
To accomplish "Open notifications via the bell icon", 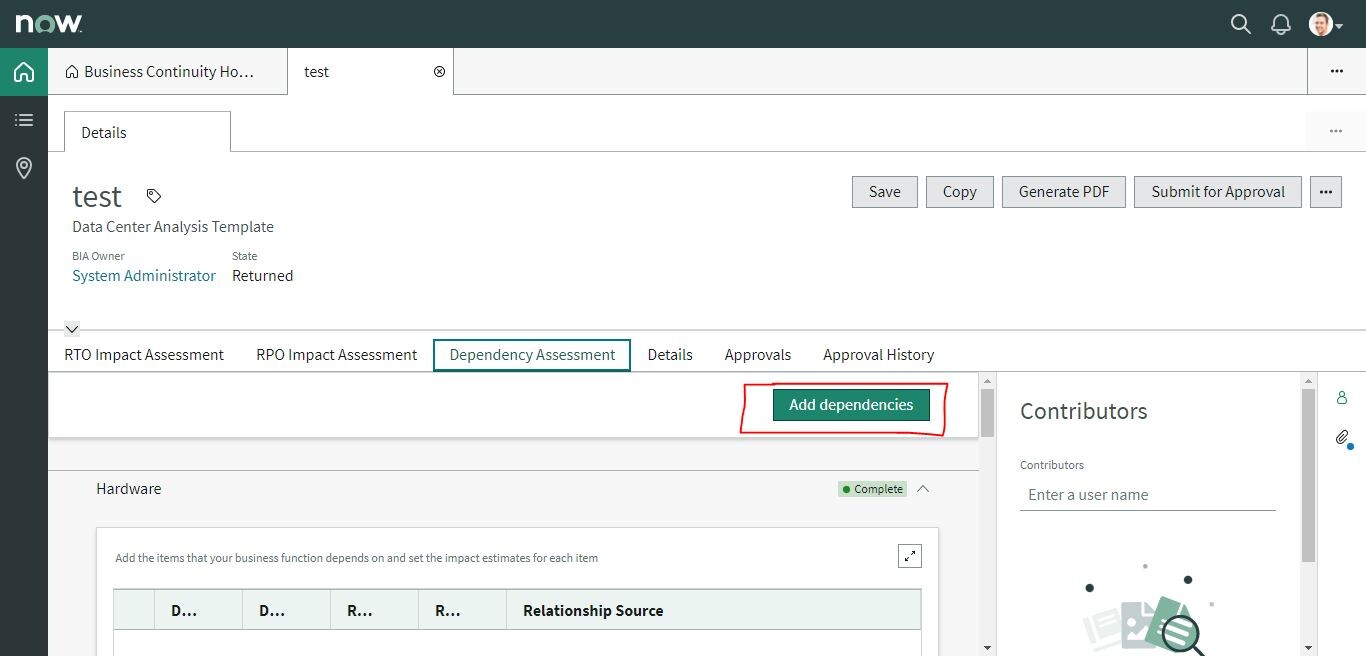I will pos(1281,24).
